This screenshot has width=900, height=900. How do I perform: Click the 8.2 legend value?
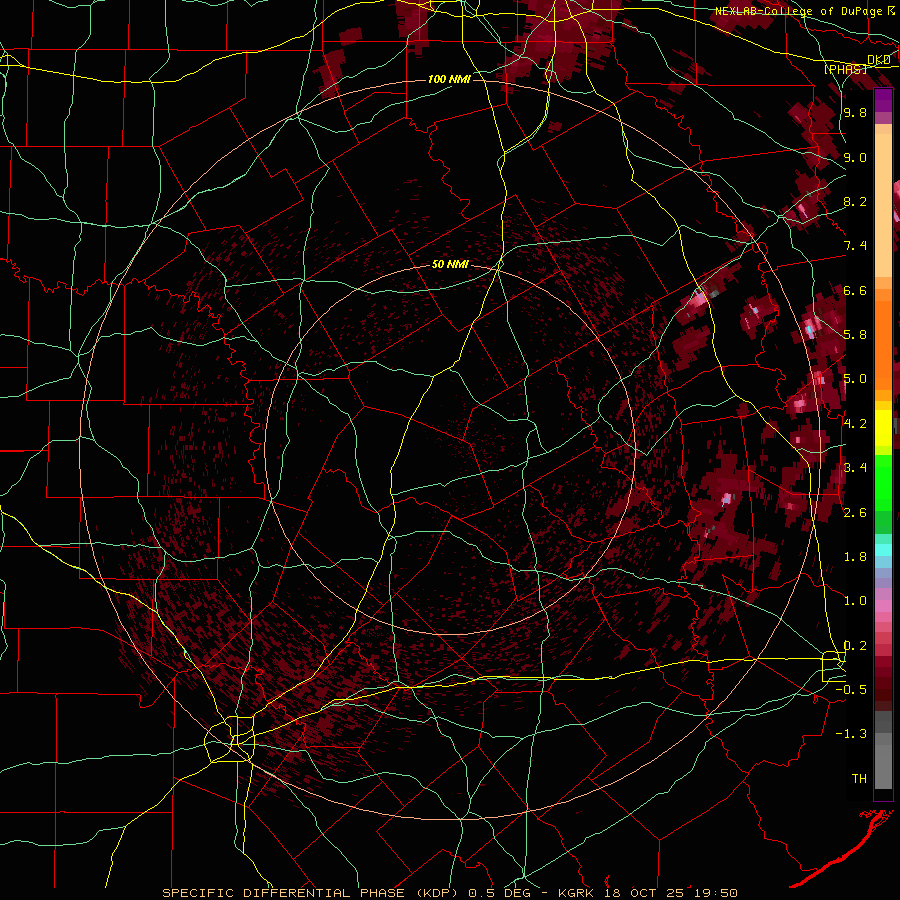(855, 201)
